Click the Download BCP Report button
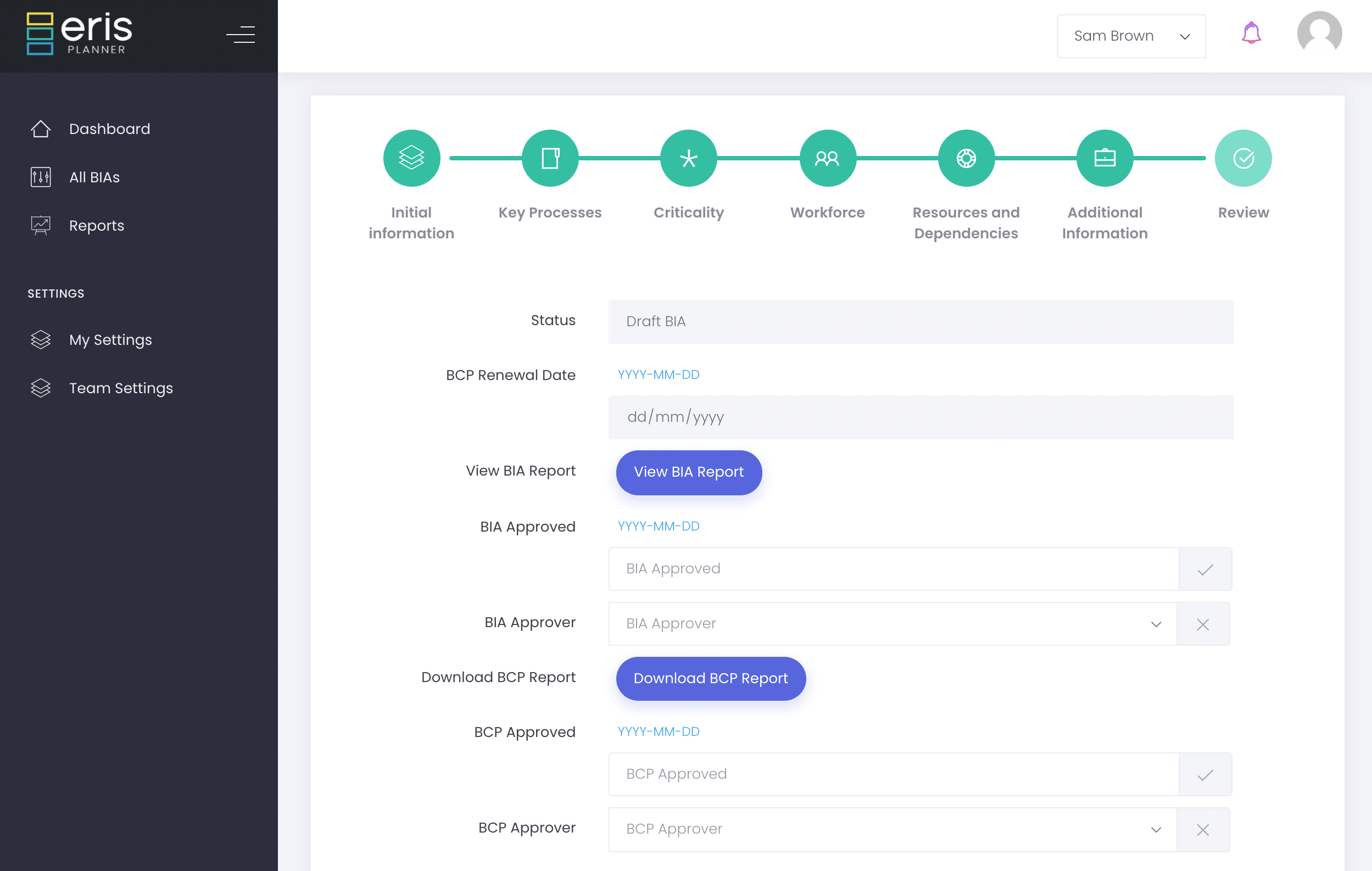The image size is (1372, 871). coord(711,678)
